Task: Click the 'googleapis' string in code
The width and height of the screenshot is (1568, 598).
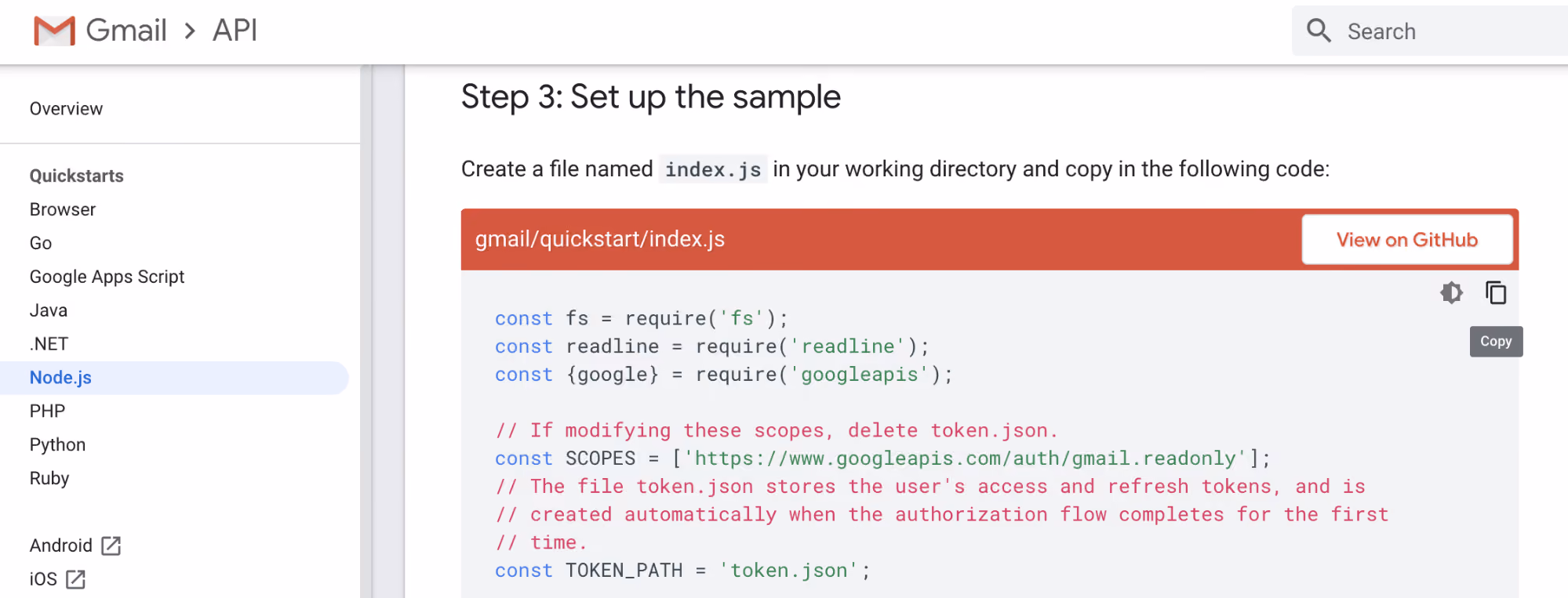Action: [x=859, y=375]
